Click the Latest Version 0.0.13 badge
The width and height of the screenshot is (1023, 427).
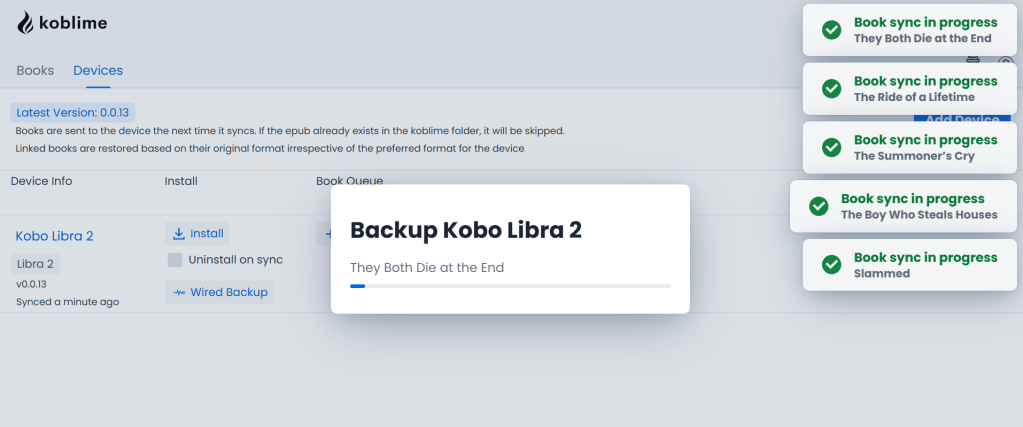click(74, 112)
